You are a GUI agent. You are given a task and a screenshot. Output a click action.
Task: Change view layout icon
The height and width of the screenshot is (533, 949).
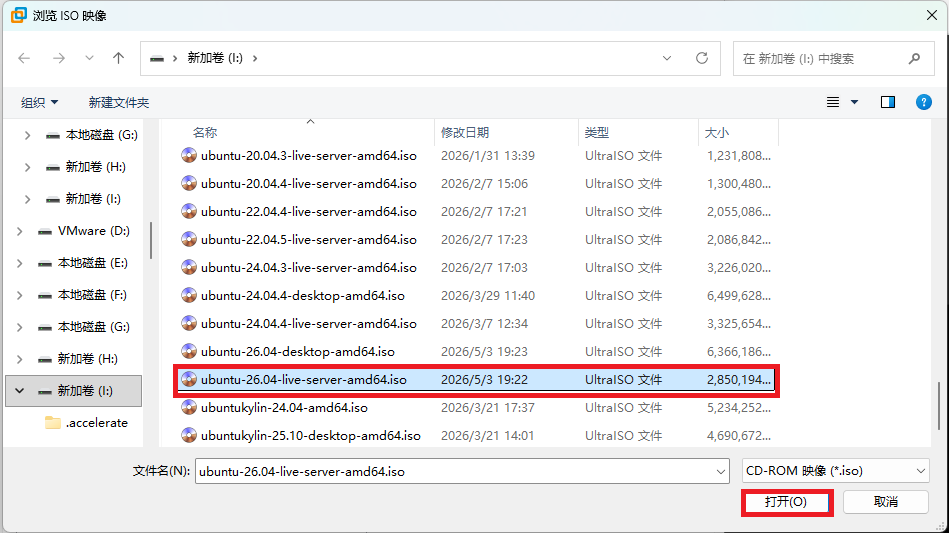click(x=833, y=102)
